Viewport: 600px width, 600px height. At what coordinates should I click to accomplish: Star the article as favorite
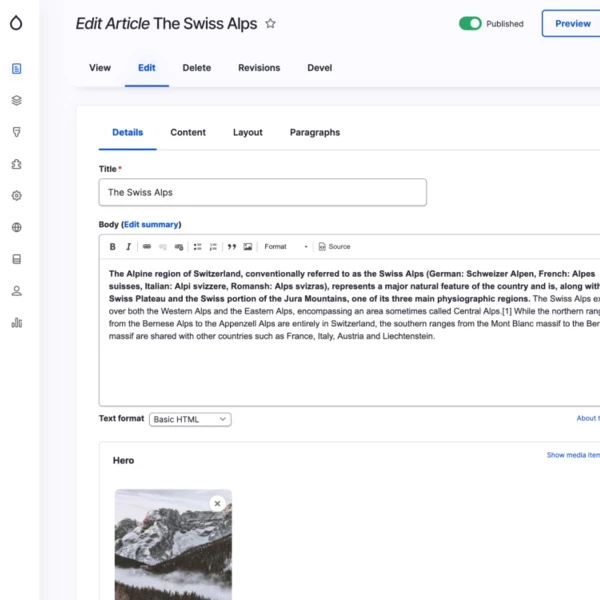271,24
